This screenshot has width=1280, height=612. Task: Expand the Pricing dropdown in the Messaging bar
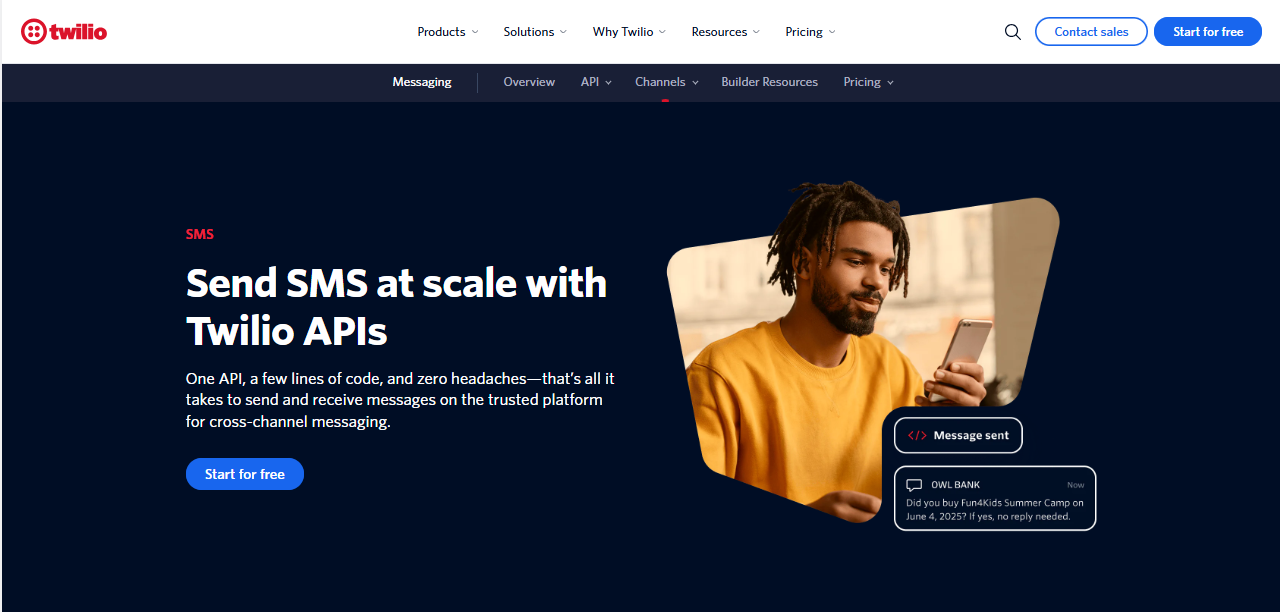tap(867, 82)
